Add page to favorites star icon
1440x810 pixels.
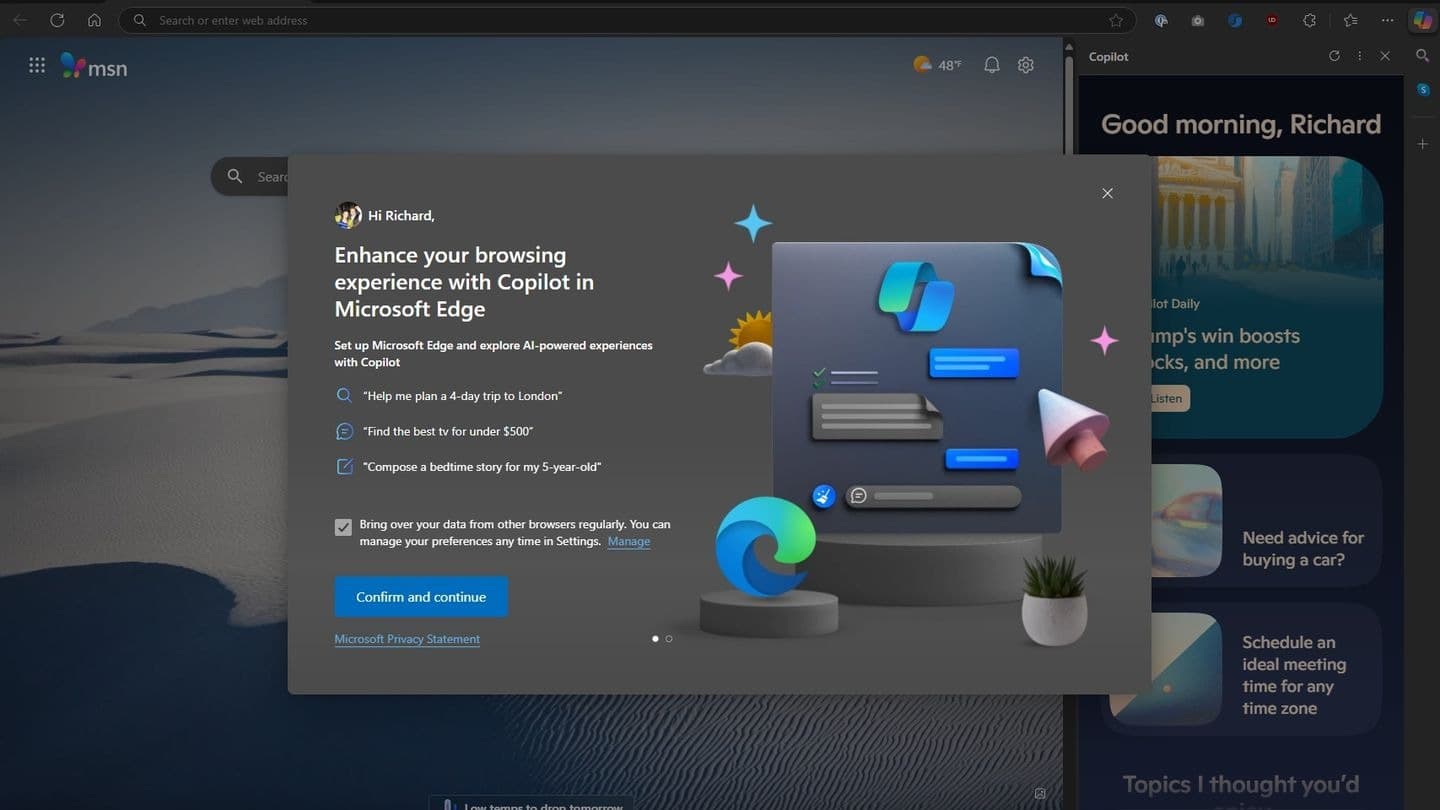(x=1116, y=20)
